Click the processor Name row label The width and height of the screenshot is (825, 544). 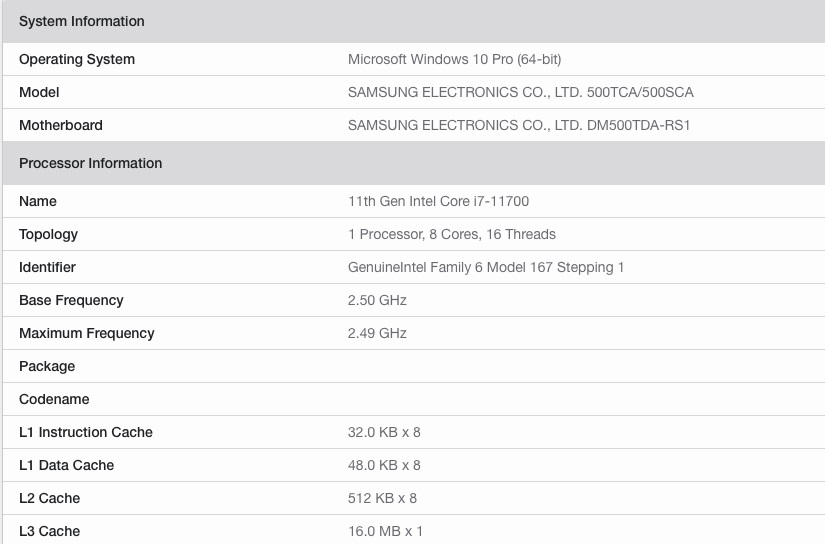point(38,201)
